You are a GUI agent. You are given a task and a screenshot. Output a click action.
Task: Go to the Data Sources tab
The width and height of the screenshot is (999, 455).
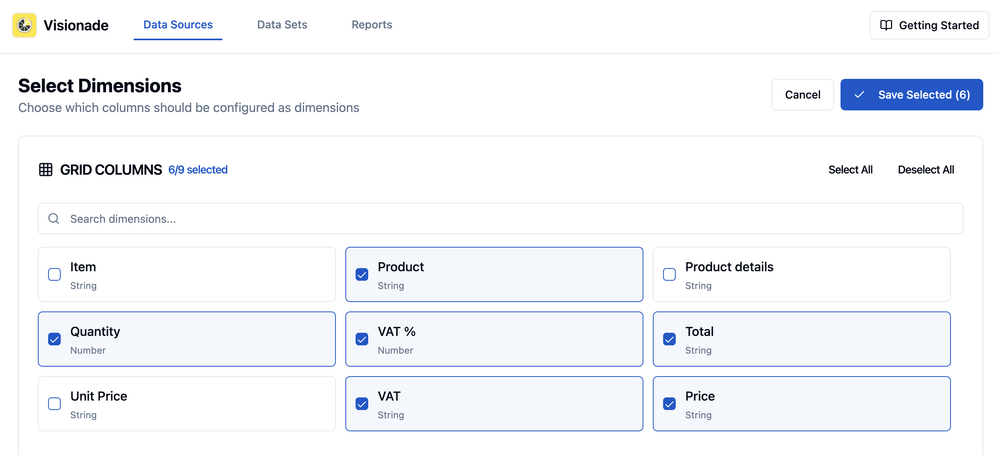pyautogui.click(x=178, y=25)
